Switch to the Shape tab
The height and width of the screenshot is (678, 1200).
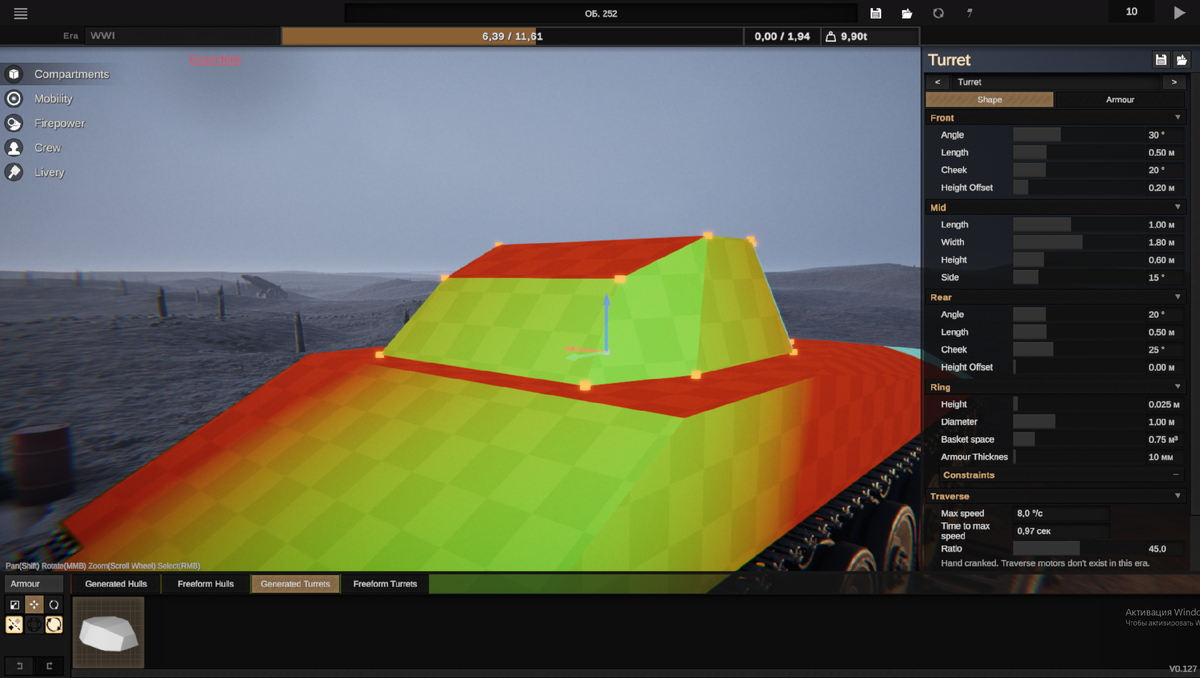pos(990,100)
